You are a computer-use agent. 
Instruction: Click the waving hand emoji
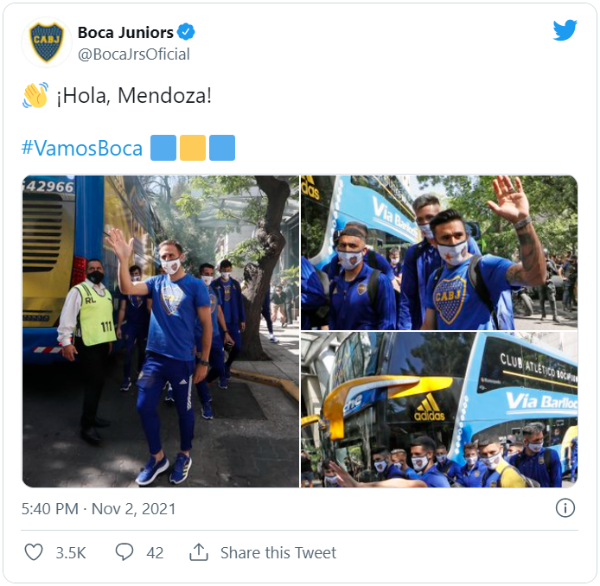(x=35, y=95)
